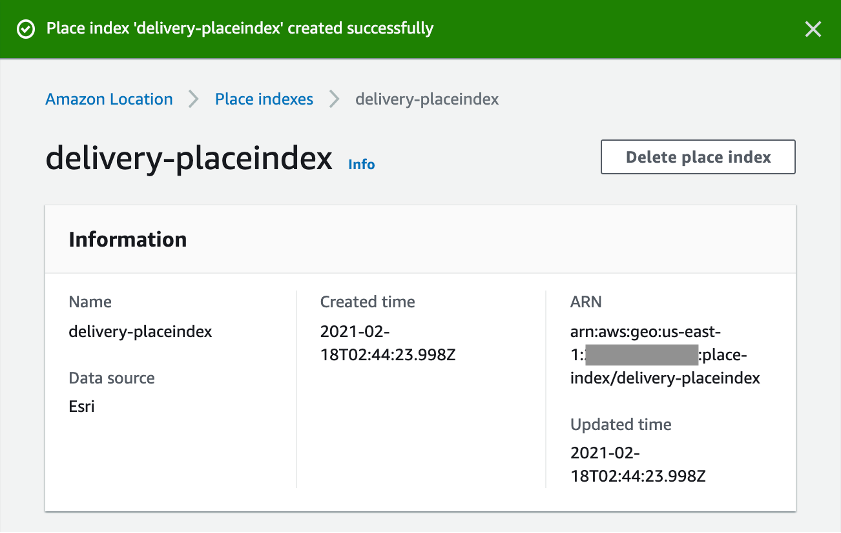Click the Information panel header
This screenshot has width=841, height=533.
click(x=128, y=240)
